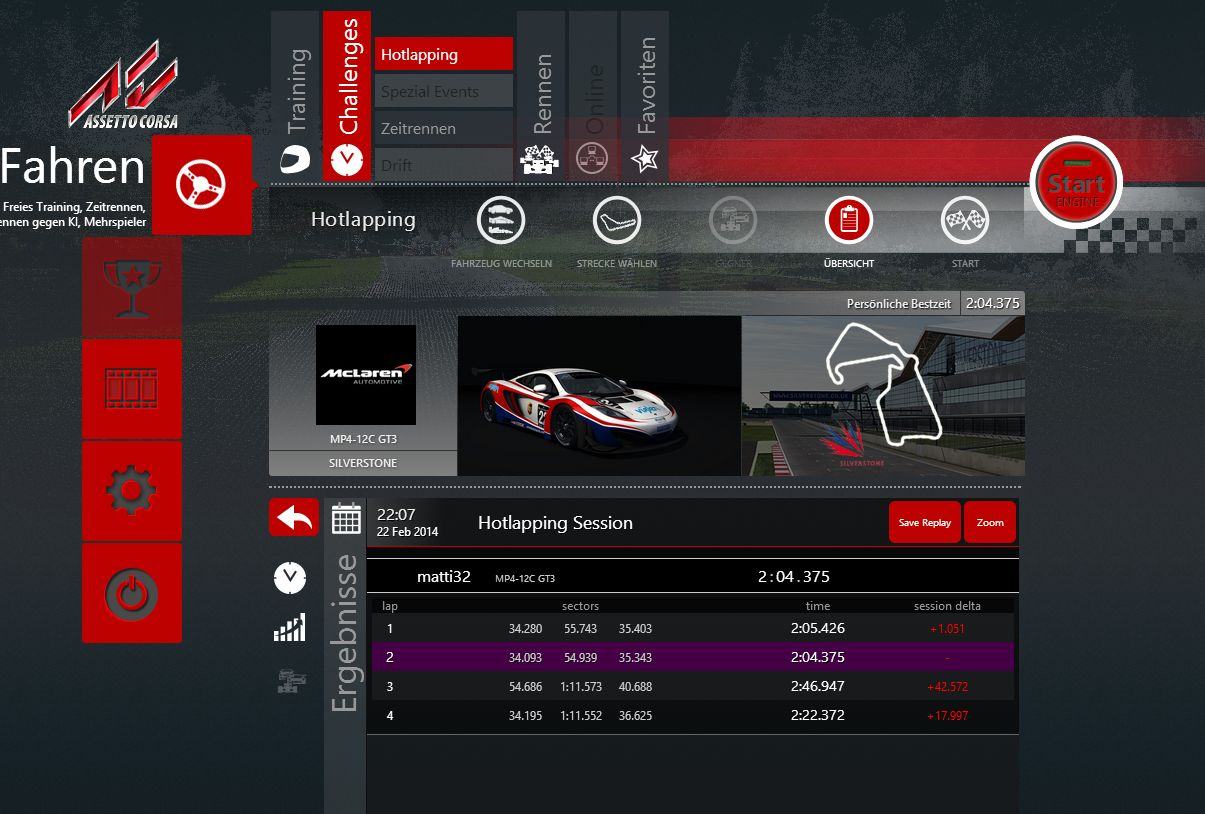The height and width of the screenshot is (814, 1205).
Task: Select lap 4 row with 2:22.372
Action: (692, 715)
